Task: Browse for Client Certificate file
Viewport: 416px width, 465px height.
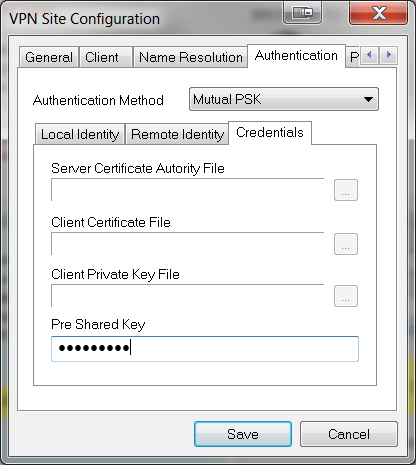Action: click(346, 244)
